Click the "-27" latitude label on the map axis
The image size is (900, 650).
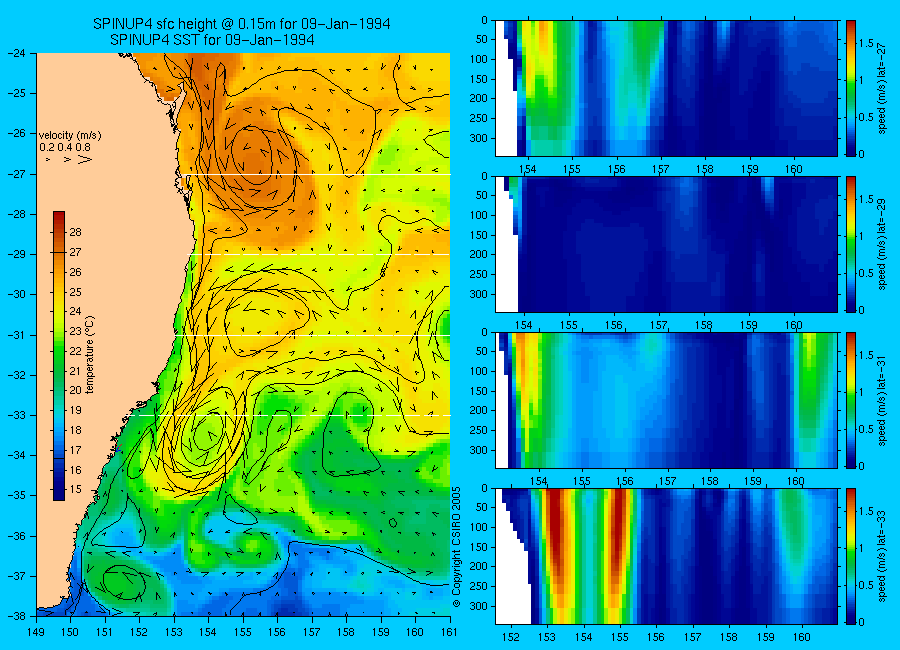coord(17,173)
